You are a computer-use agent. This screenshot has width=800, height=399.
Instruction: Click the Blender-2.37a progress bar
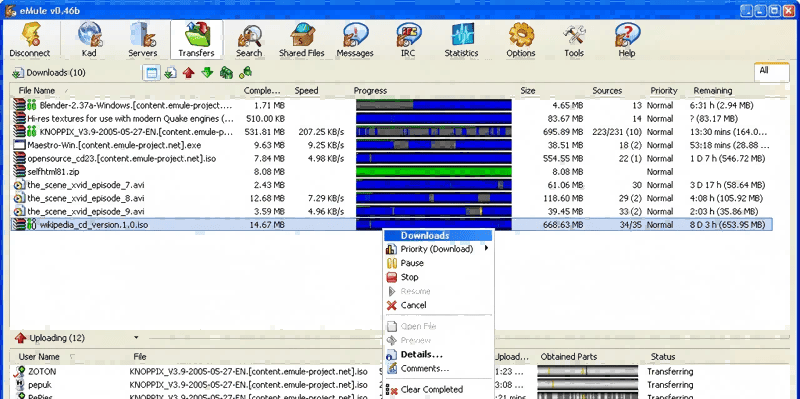pyautogui.click(x=434, y=106)
